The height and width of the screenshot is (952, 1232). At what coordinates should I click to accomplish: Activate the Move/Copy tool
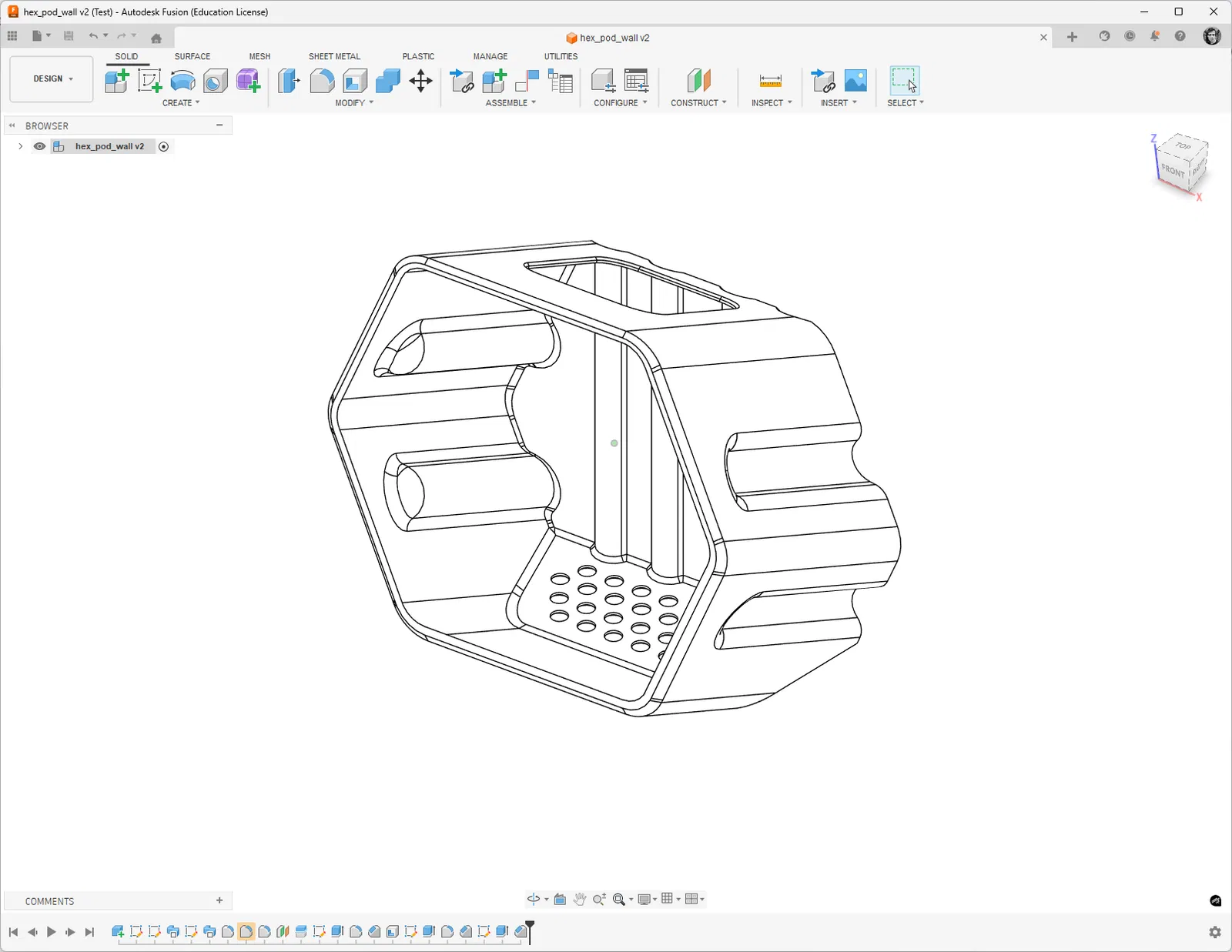click(x=420, y=81)
